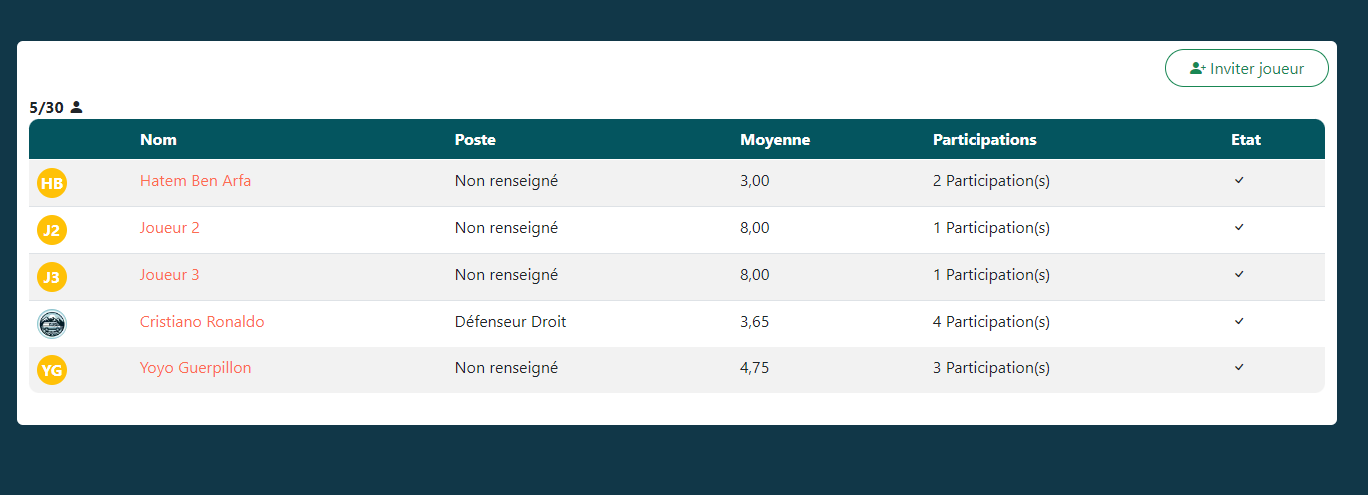
Task: Open the Joueur 3 player link
Action: click(x=170, y=275)
